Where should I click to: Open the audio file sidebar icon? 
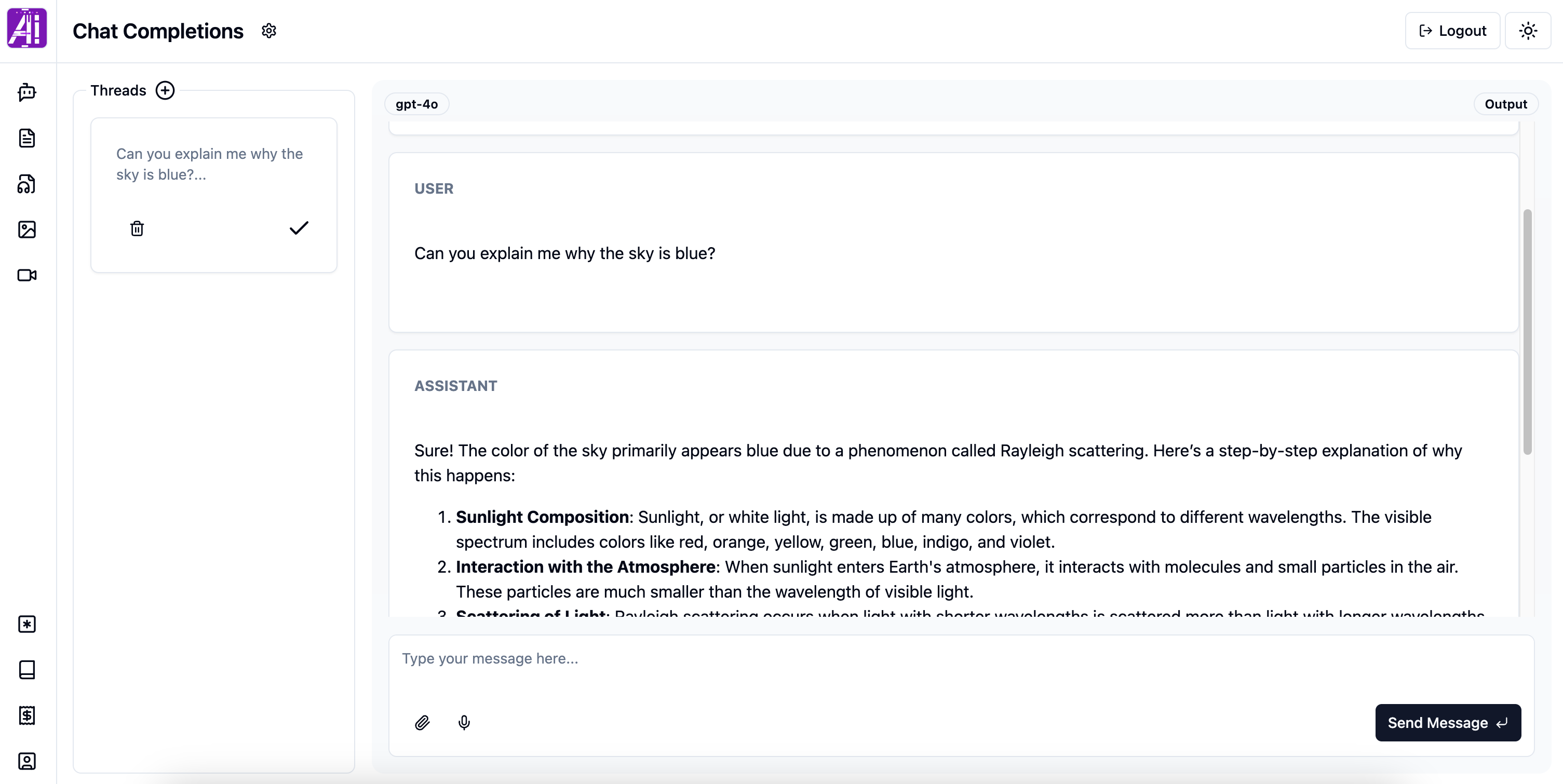(26, 184)
